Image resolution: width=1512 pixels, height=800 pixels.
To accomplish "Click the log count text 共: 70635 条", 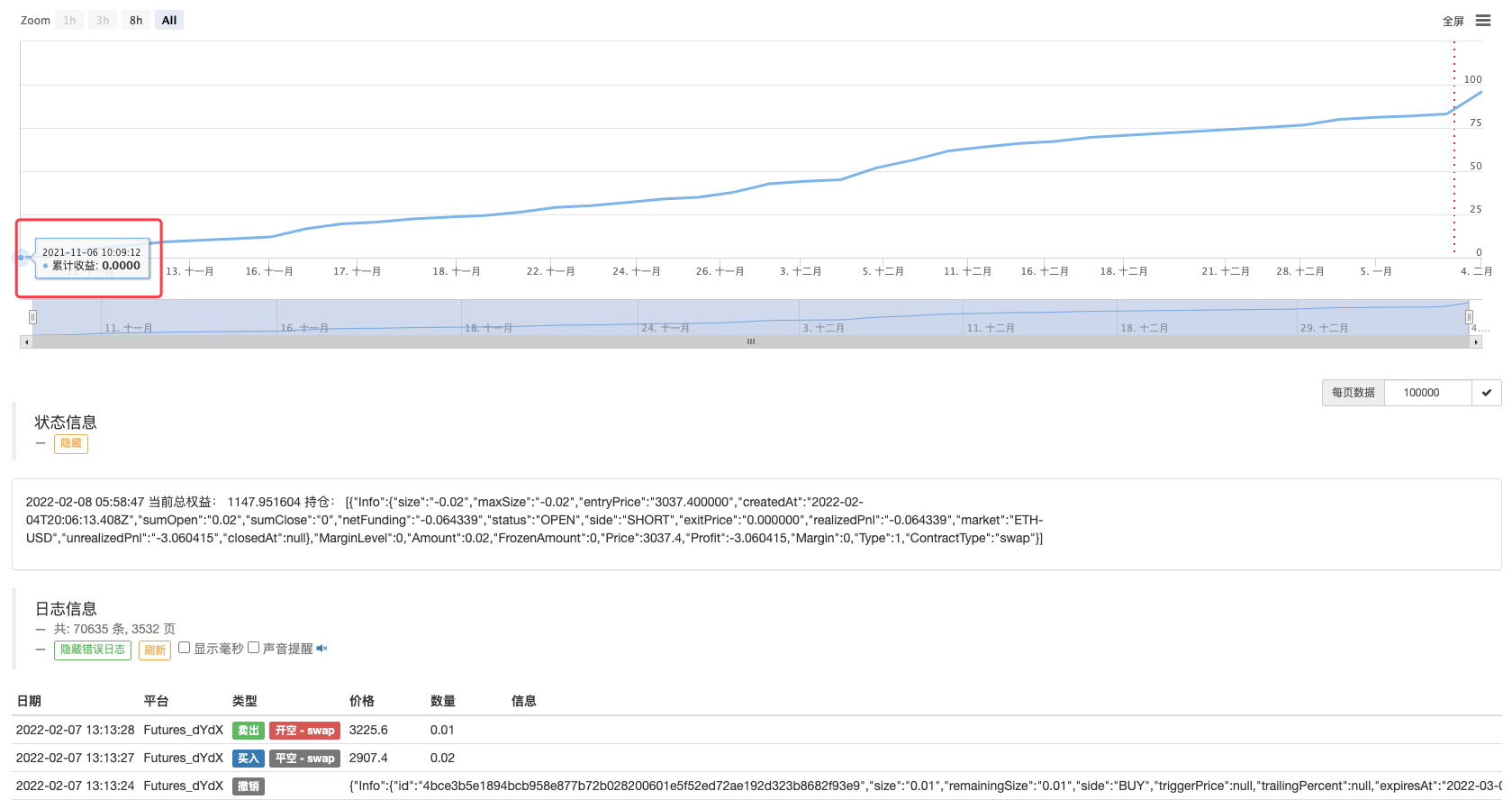I will (90, 630).
